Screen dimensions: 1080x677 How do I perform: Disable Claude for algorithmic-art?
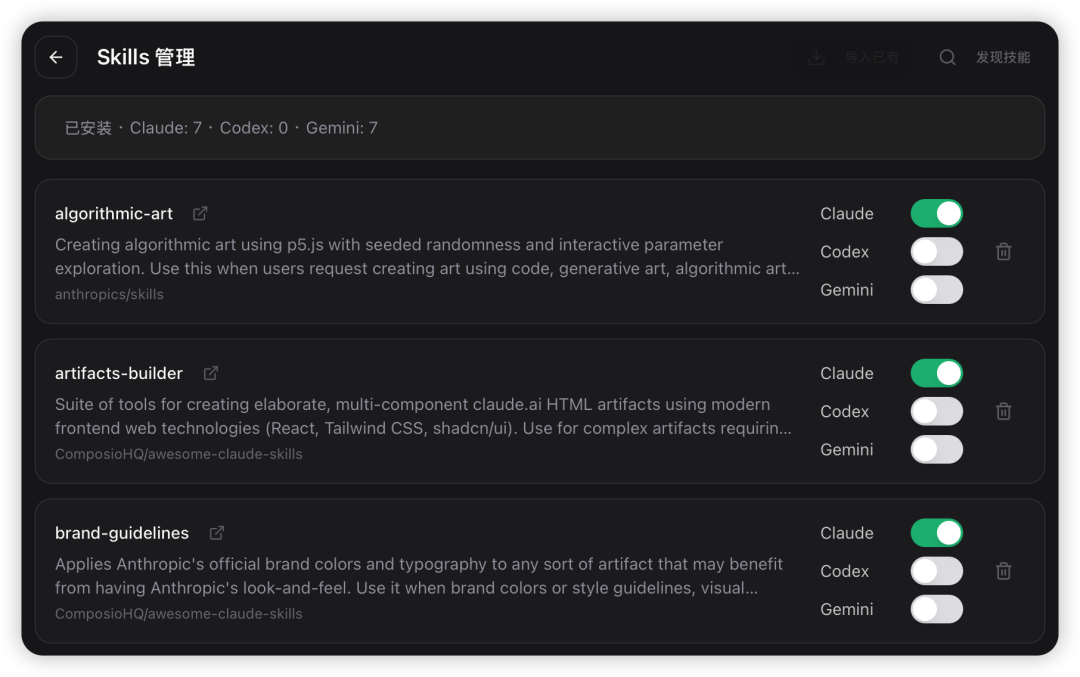tap(936, 214)
